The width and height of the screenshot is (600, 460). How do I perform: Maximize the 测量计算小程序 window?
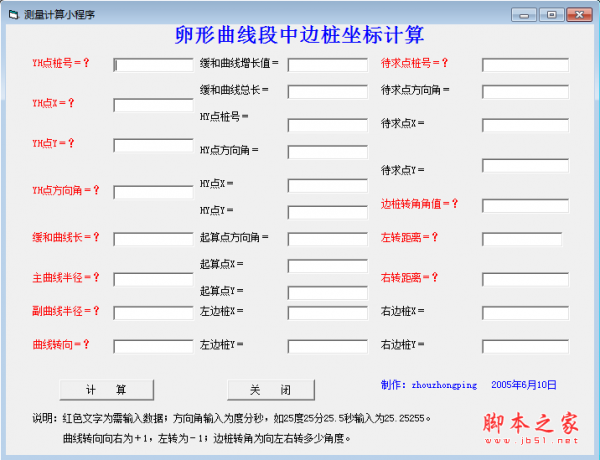[551, 15]
